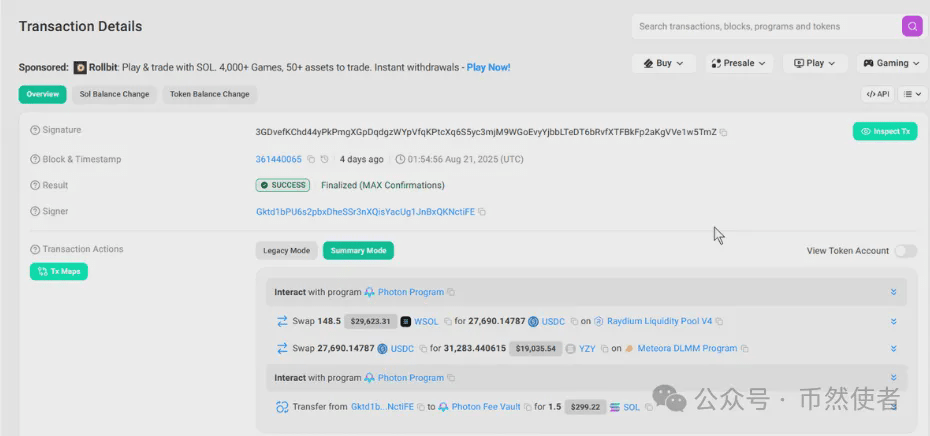The height and width of the screenshot is (436, 930).
Task: Copy the second Photon Program address
Action: [451, 378]
